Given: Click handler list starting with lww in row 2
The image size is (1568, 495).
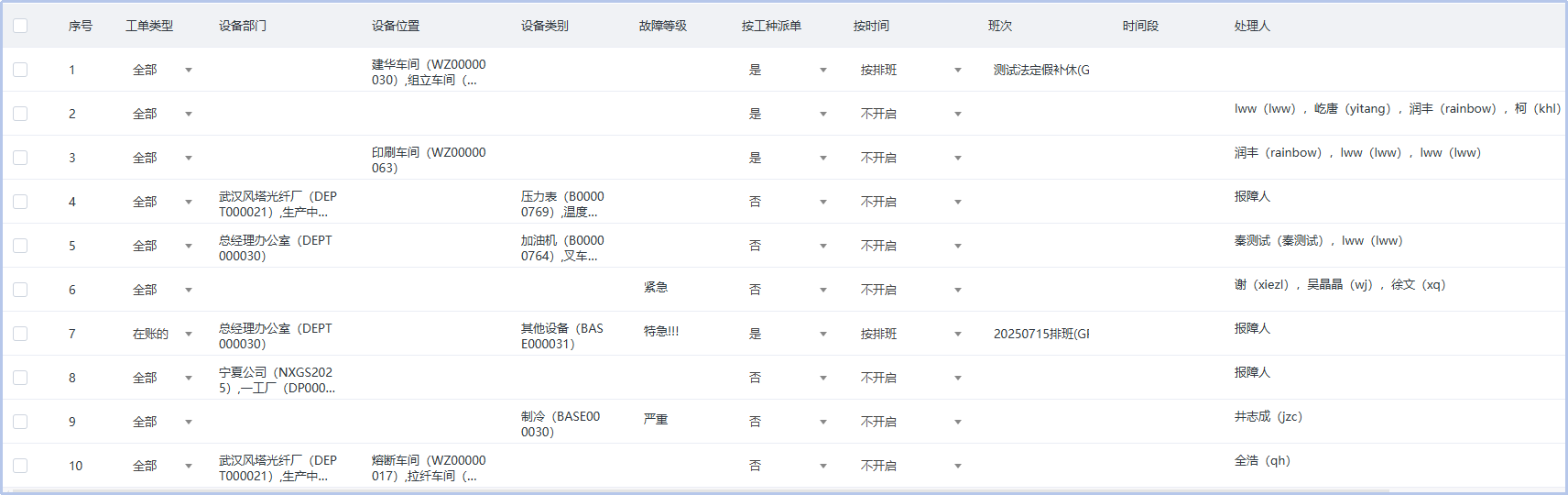Looking at the screenshot, I should [1398, 108].
